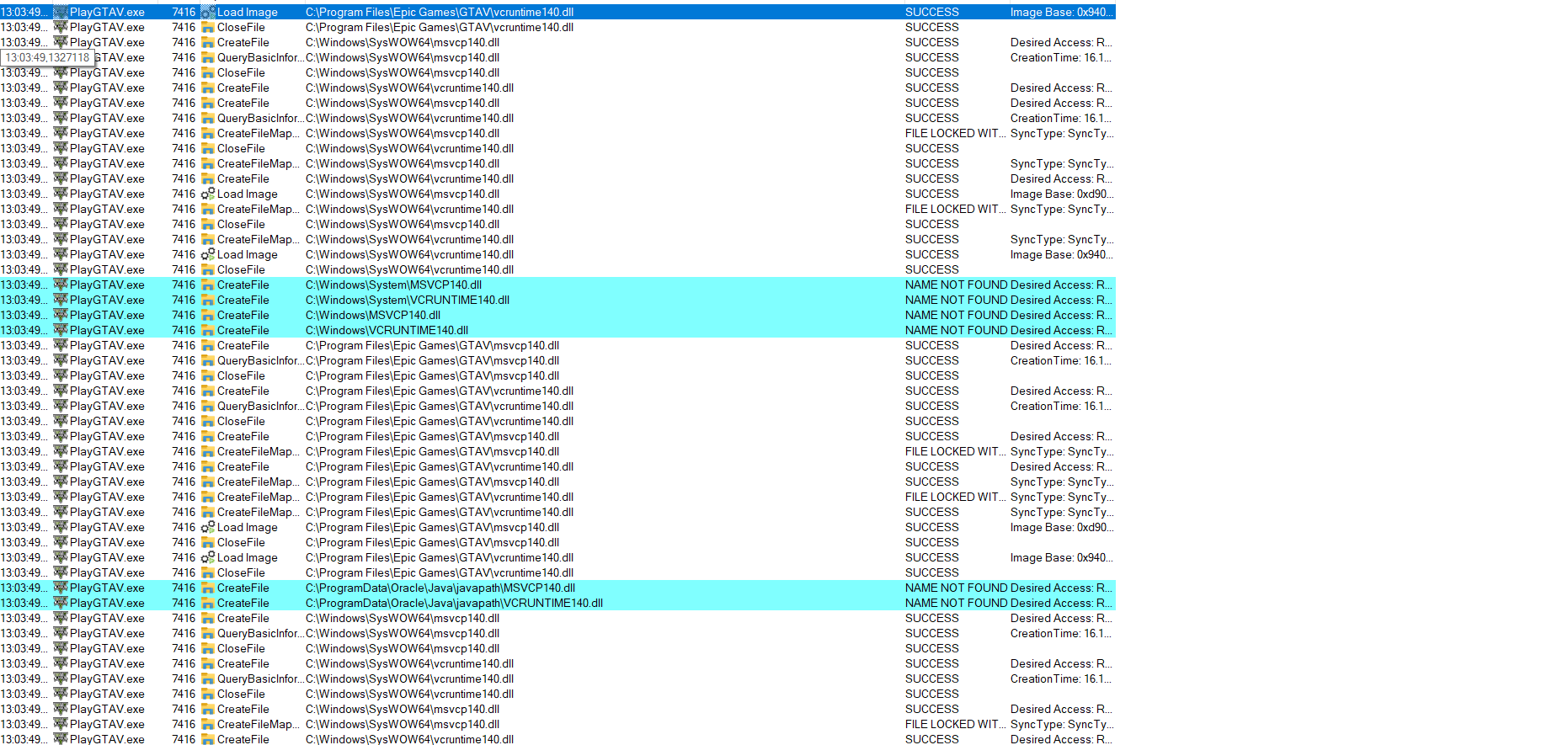Screen dimensions: 1568x745
Task: Click CreateFileMap icon in FILE LOCKED GTAV\vcruntime140.dll row
Action: pyautogui.click(x=208, y=498)
